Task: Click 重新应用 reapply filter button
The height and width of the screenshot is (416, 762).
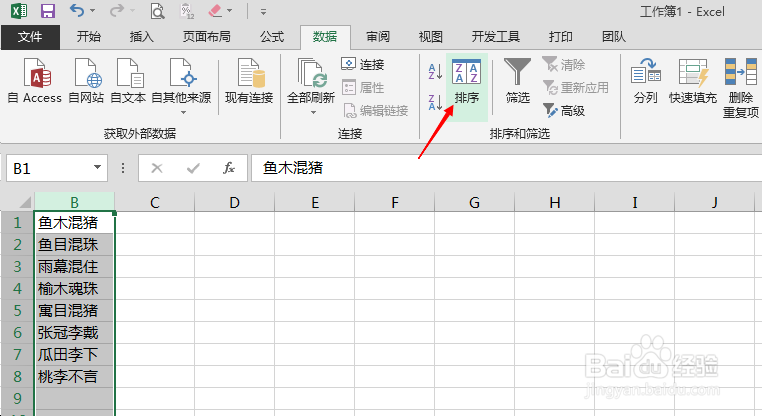Action: point(575,87)
